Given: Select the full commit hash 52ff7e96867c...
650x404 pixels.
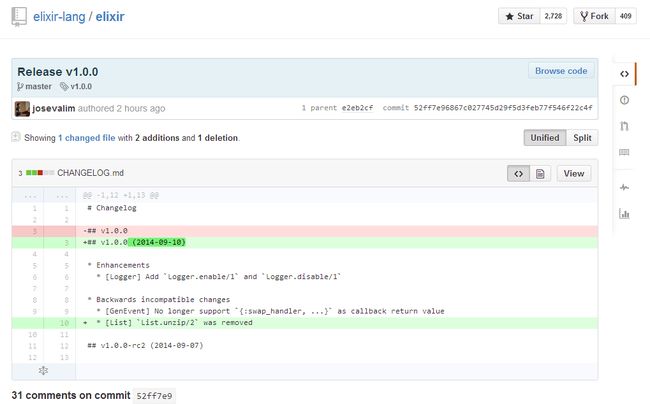Looking at the screenshot, I should click(x=503, y=108).
